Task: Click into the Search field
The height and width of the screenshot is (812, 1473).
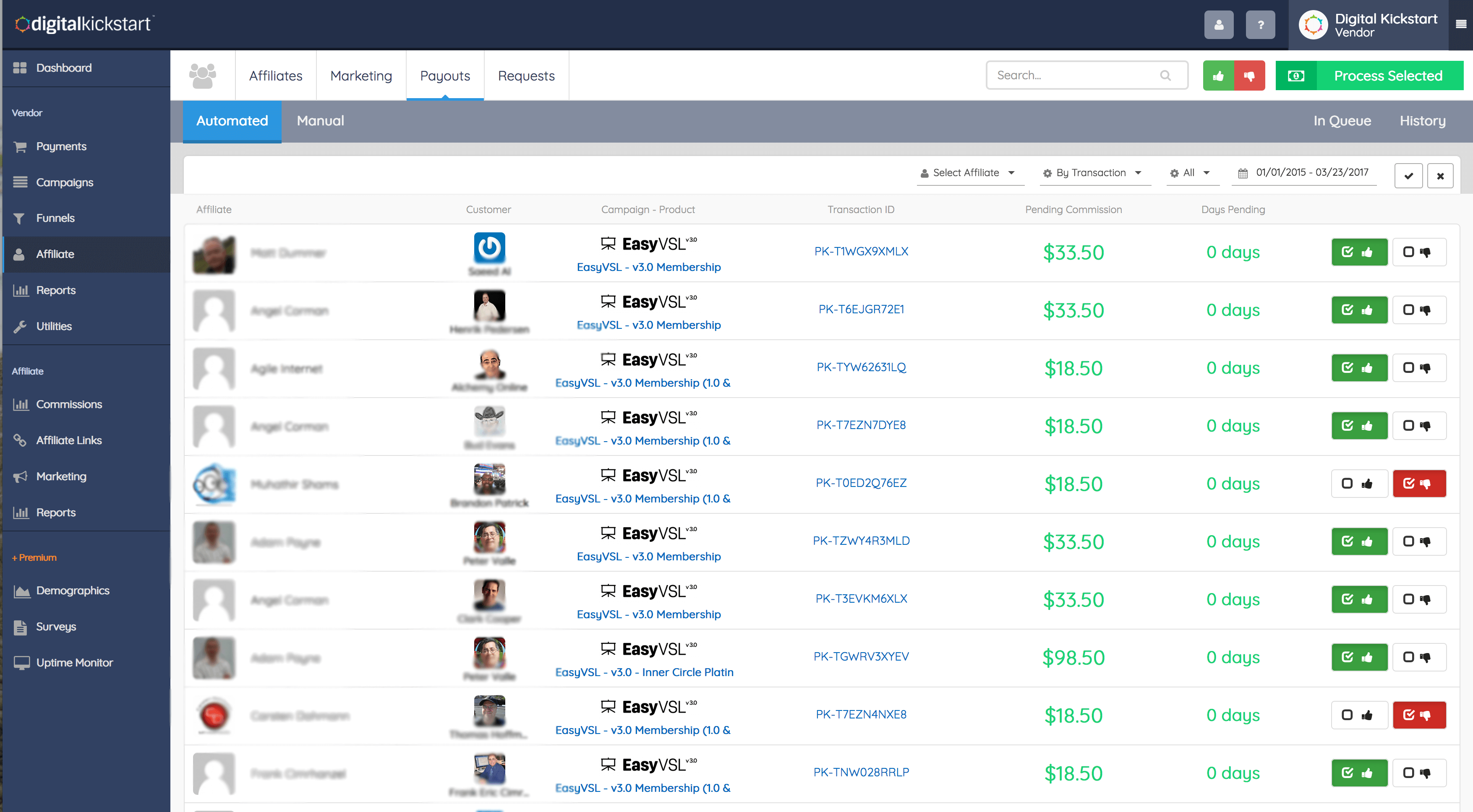Action: 1086,75
